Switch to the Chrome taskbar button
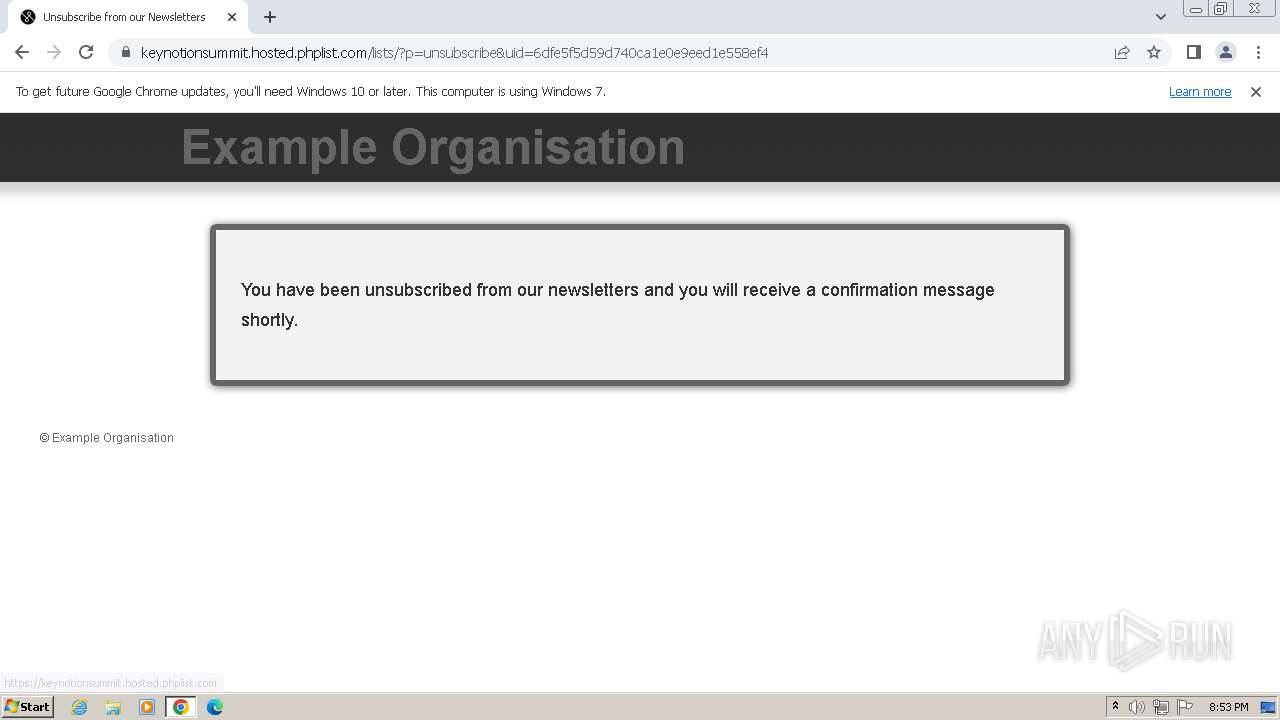 coord(181,707)
